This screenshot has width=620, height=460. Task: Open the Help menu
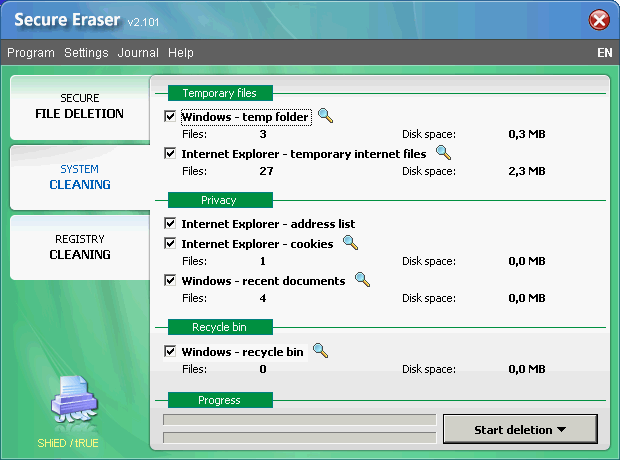[181, 53]
